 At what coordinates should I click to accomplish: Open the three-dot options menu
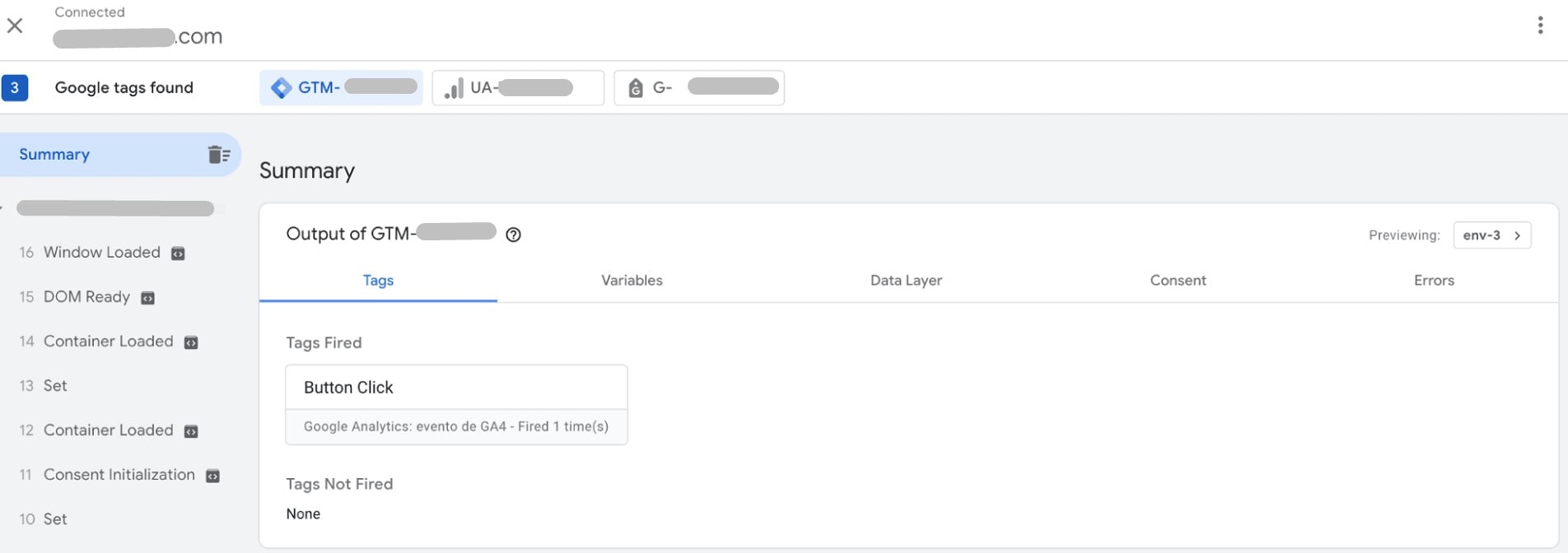point(1540,26)
